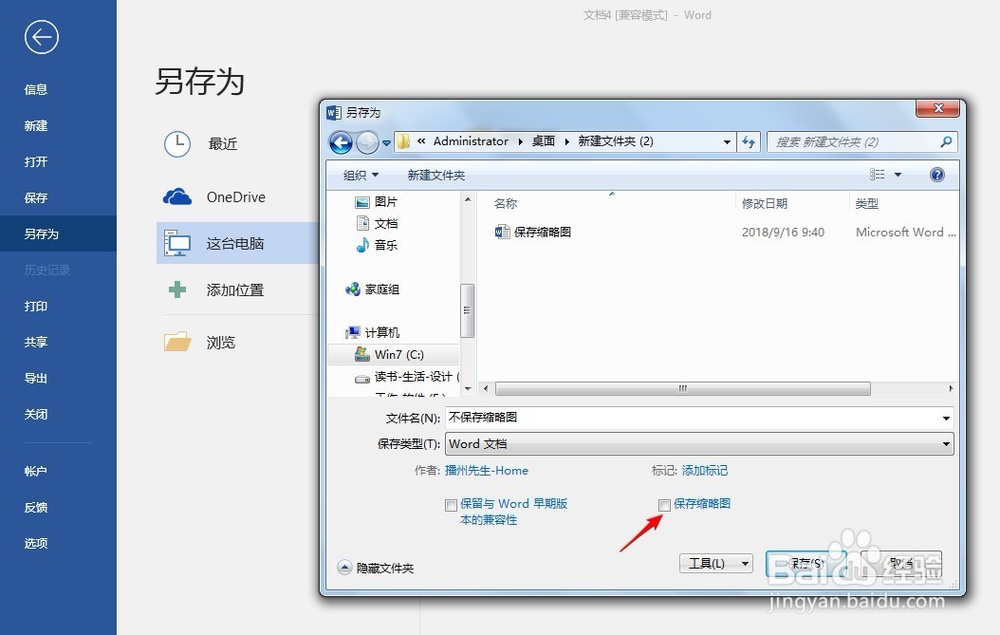Check 保留与 Word 早期版本的兼容性
The height and width of the screenshot is (635, 1000).
click(451, 505)
